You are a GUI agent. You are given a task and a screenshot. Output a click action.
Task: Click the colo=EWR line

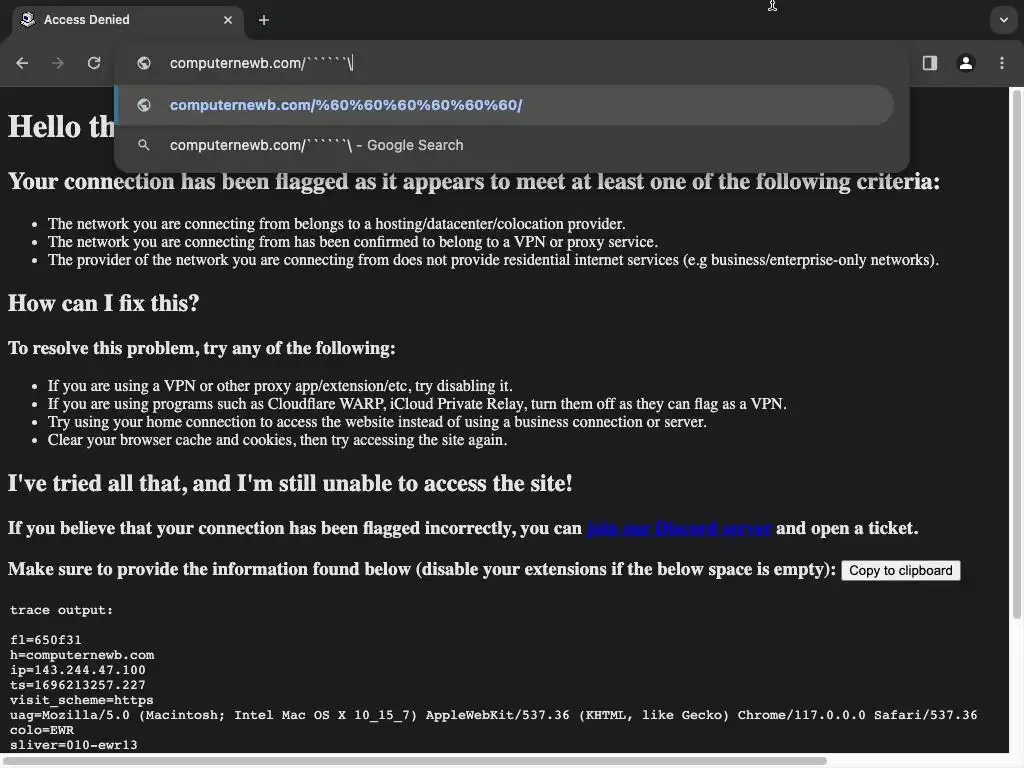point(42,730)
